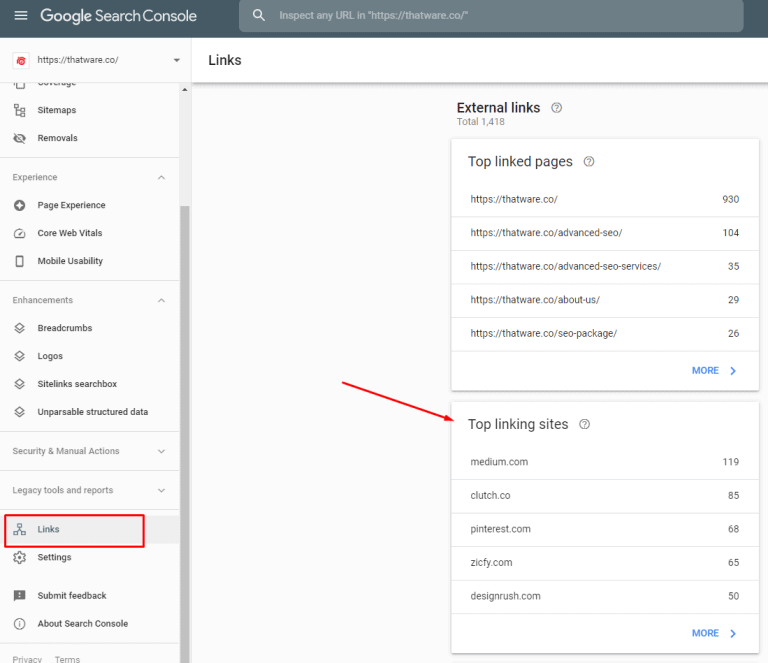Collapse the Experience section
This screenshot has height=663, width=768.
pyautogui.click(x=161, y=177)
